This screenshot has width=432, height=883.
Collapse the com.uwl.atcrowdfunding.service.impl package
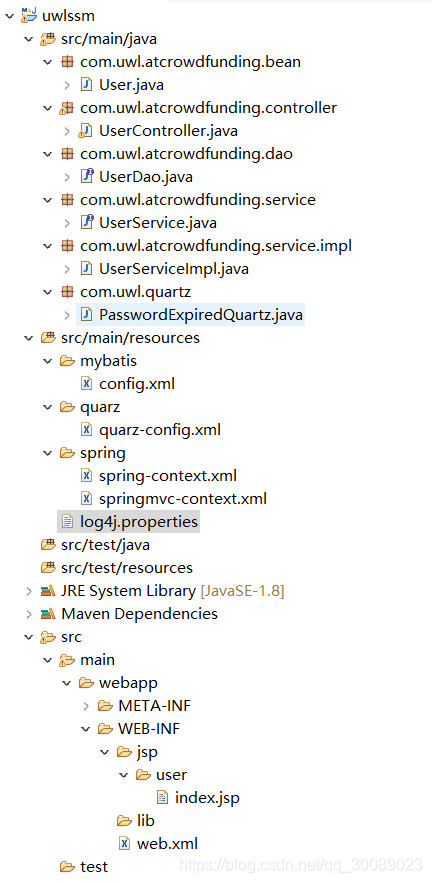pyautogui.click(x=47, y=246)
